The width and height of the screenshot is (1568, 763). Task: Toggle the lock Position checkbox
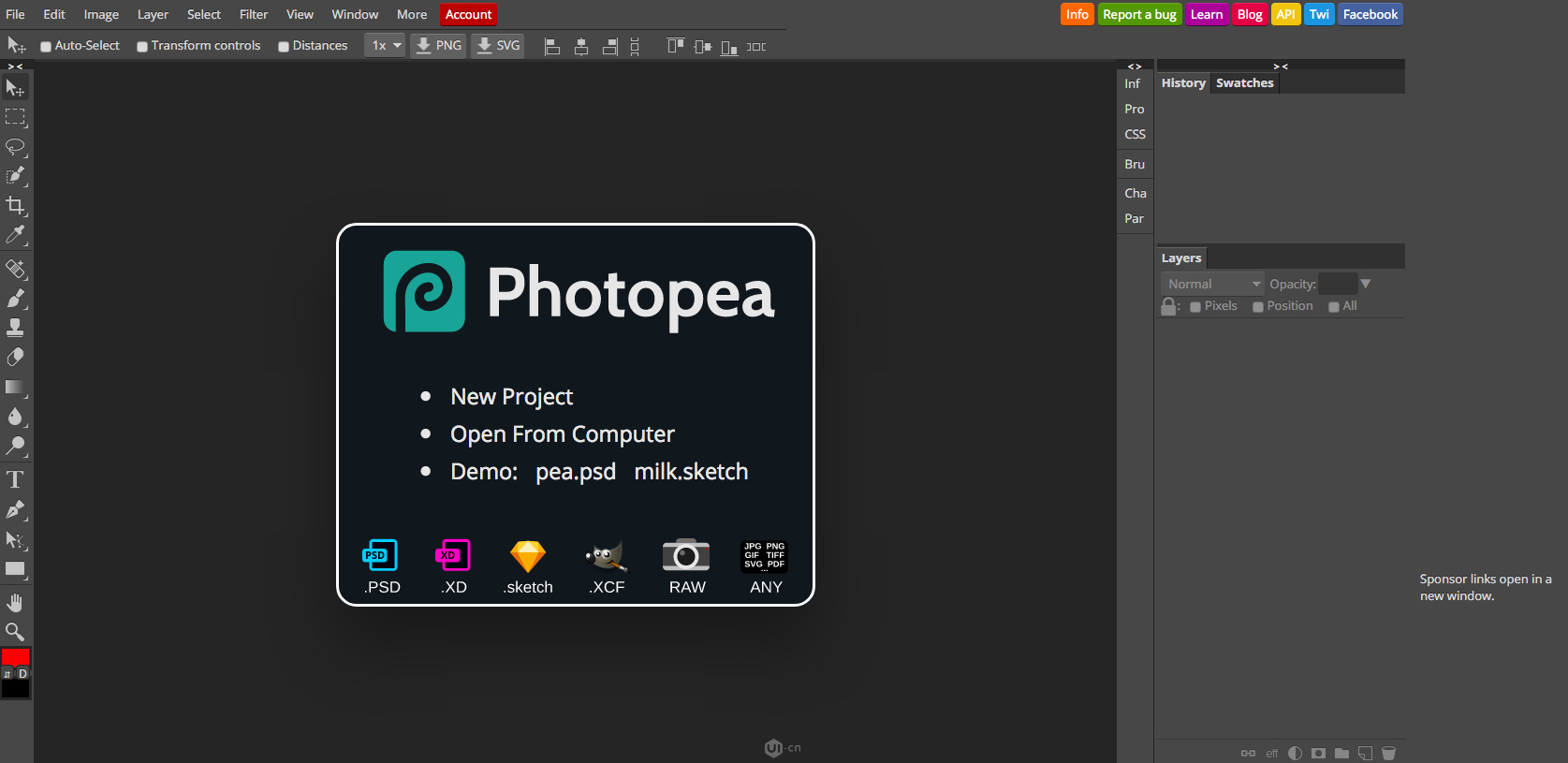(x=1258, y=307)
